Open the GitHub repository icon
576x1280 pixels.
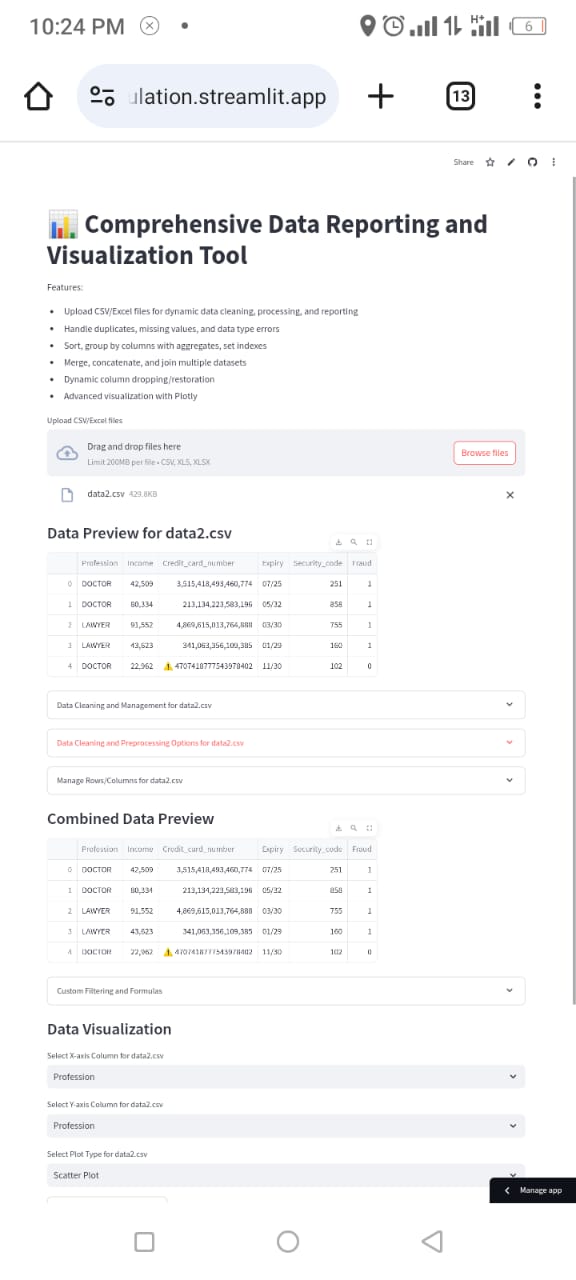click(532, 162)
